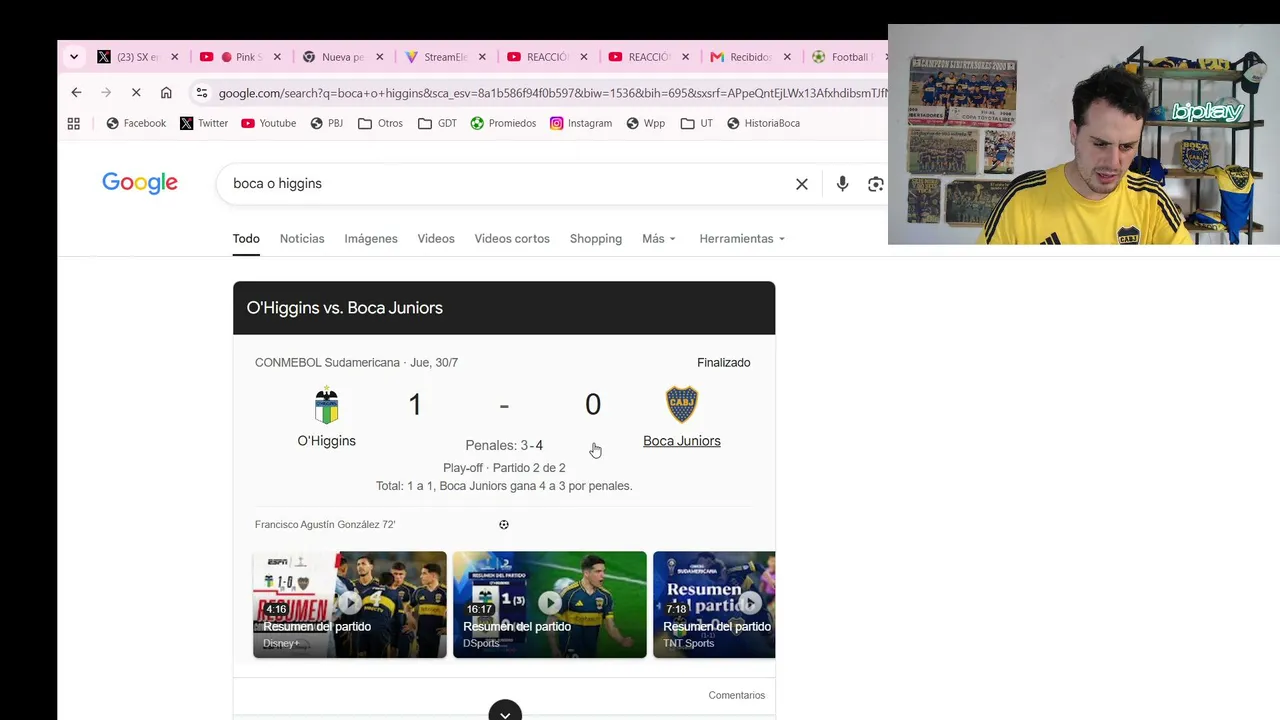
Task: Click the O'Higgins team name
Action: pos(326,441)
